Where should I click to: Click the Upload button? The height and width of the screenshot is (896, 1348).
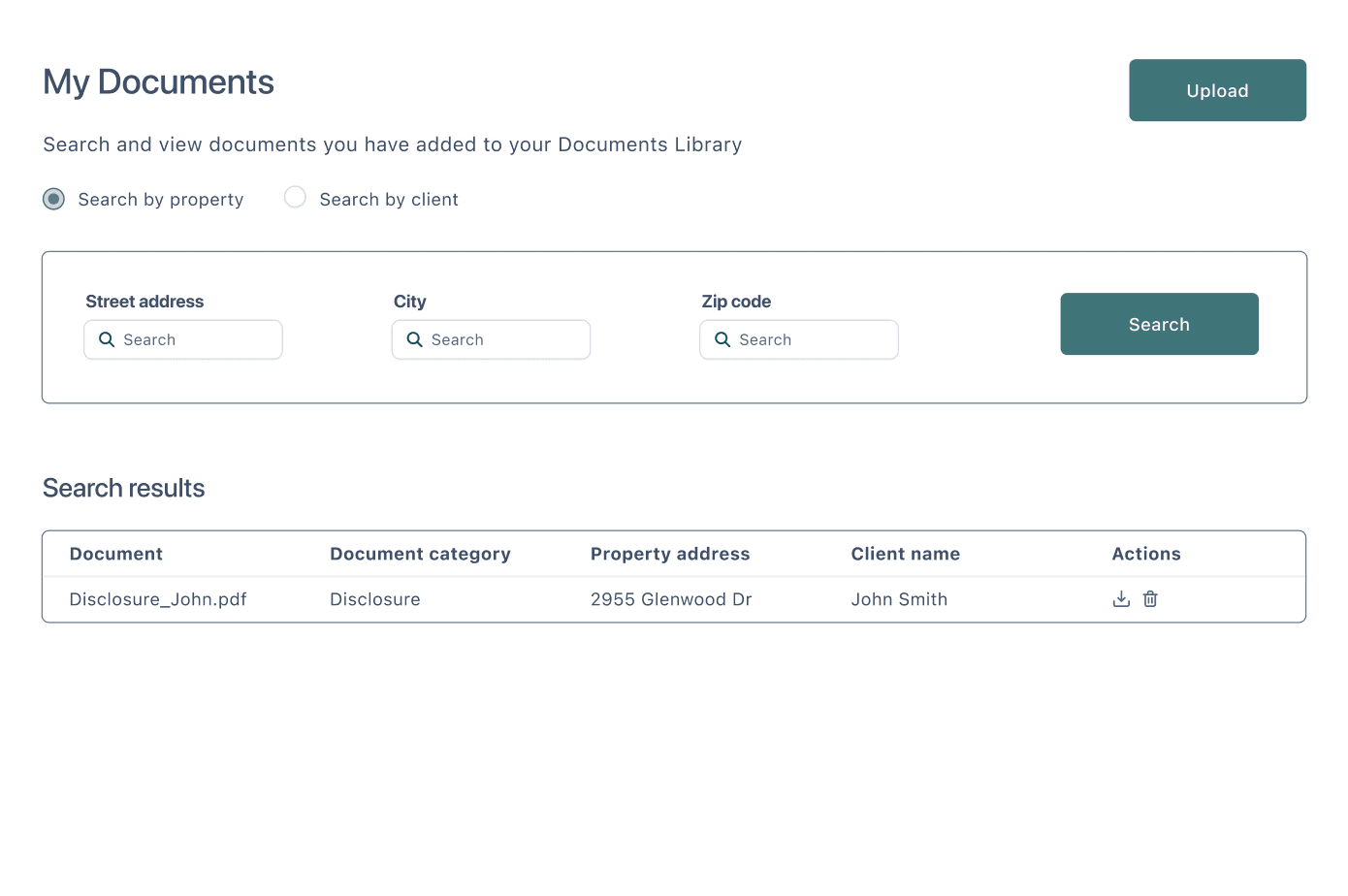pyautogui.click(x=1217, y=90)
